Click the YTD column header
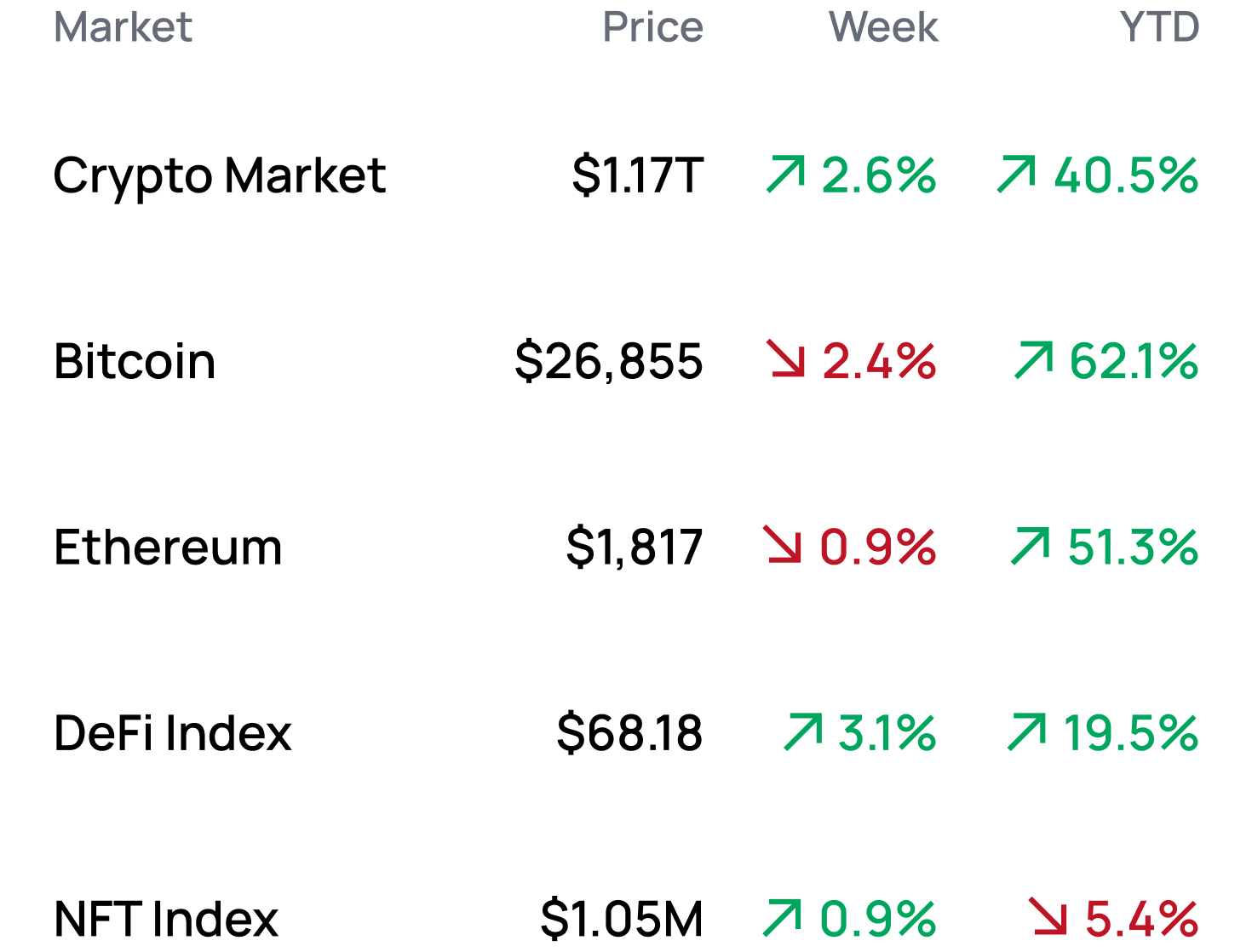The width and height of the screenshot is (1252, 952). click(x=1159, y=27)
